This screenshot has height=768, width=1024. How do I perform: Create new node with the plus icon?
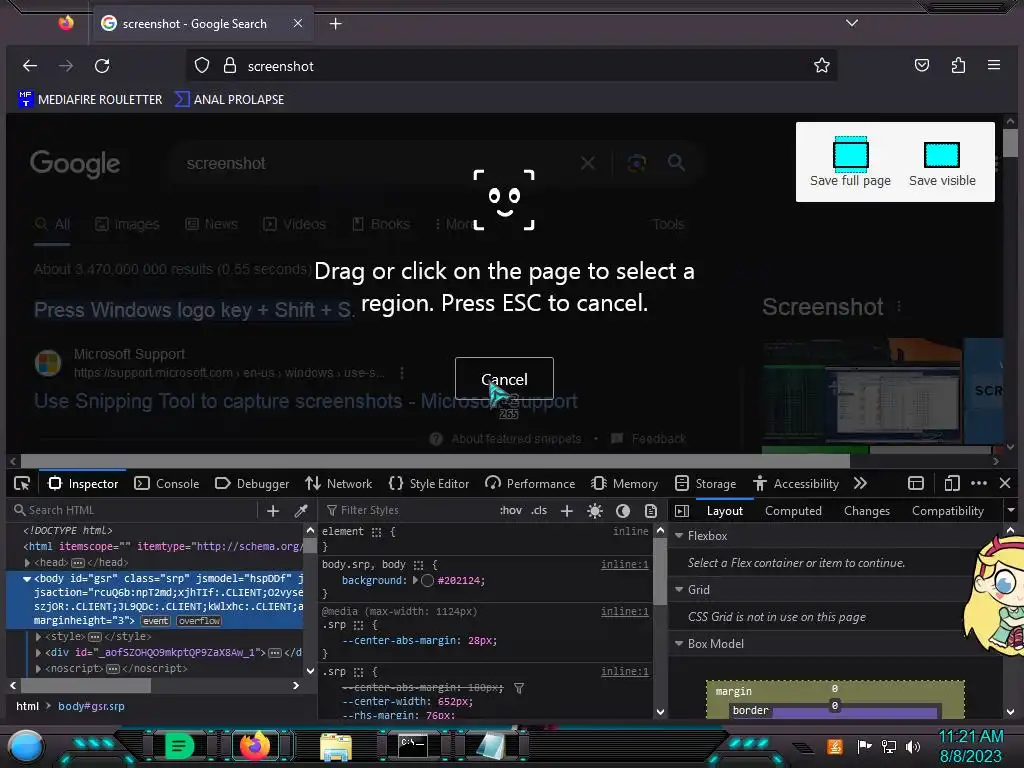[x=273, y=511]
